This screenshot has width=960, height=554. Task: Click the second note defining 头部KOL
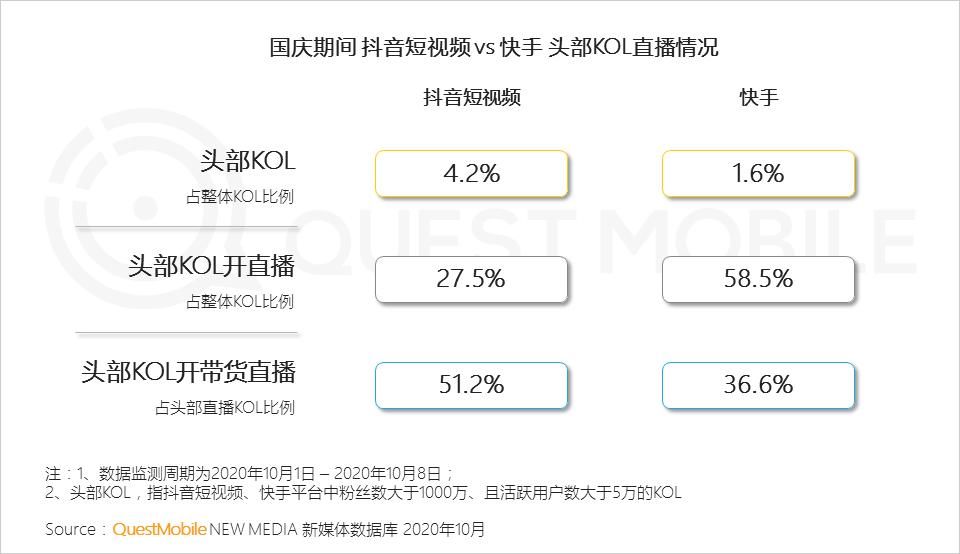363,493
